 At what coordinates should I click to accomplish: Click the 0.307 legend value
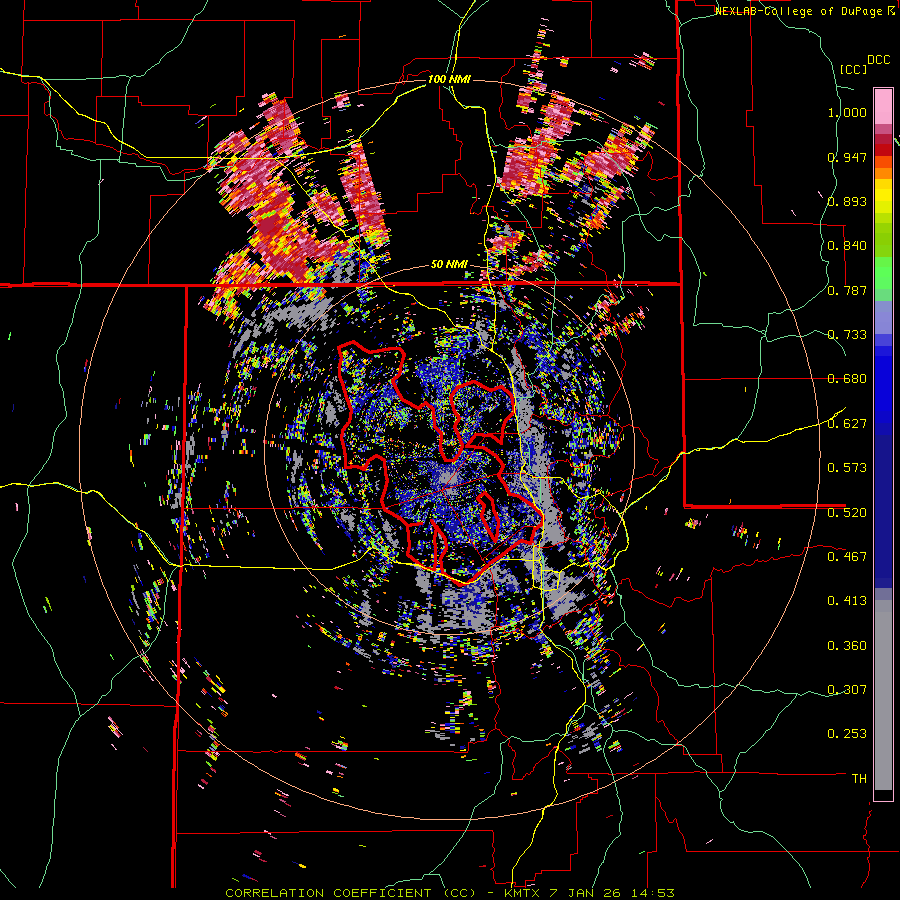point(847,690)
